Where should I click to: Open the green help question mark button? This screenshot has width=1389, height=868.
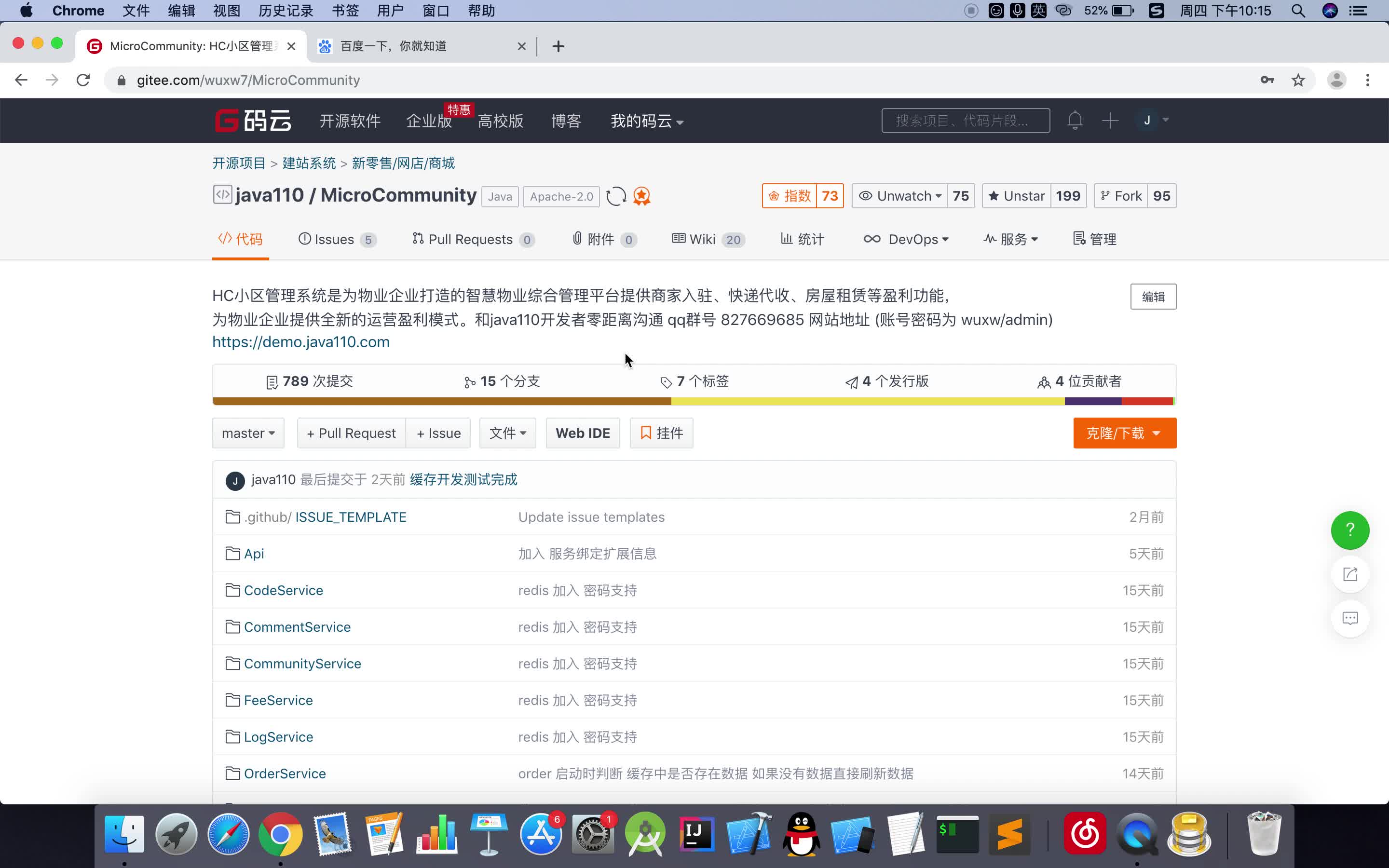(1350, 530)
